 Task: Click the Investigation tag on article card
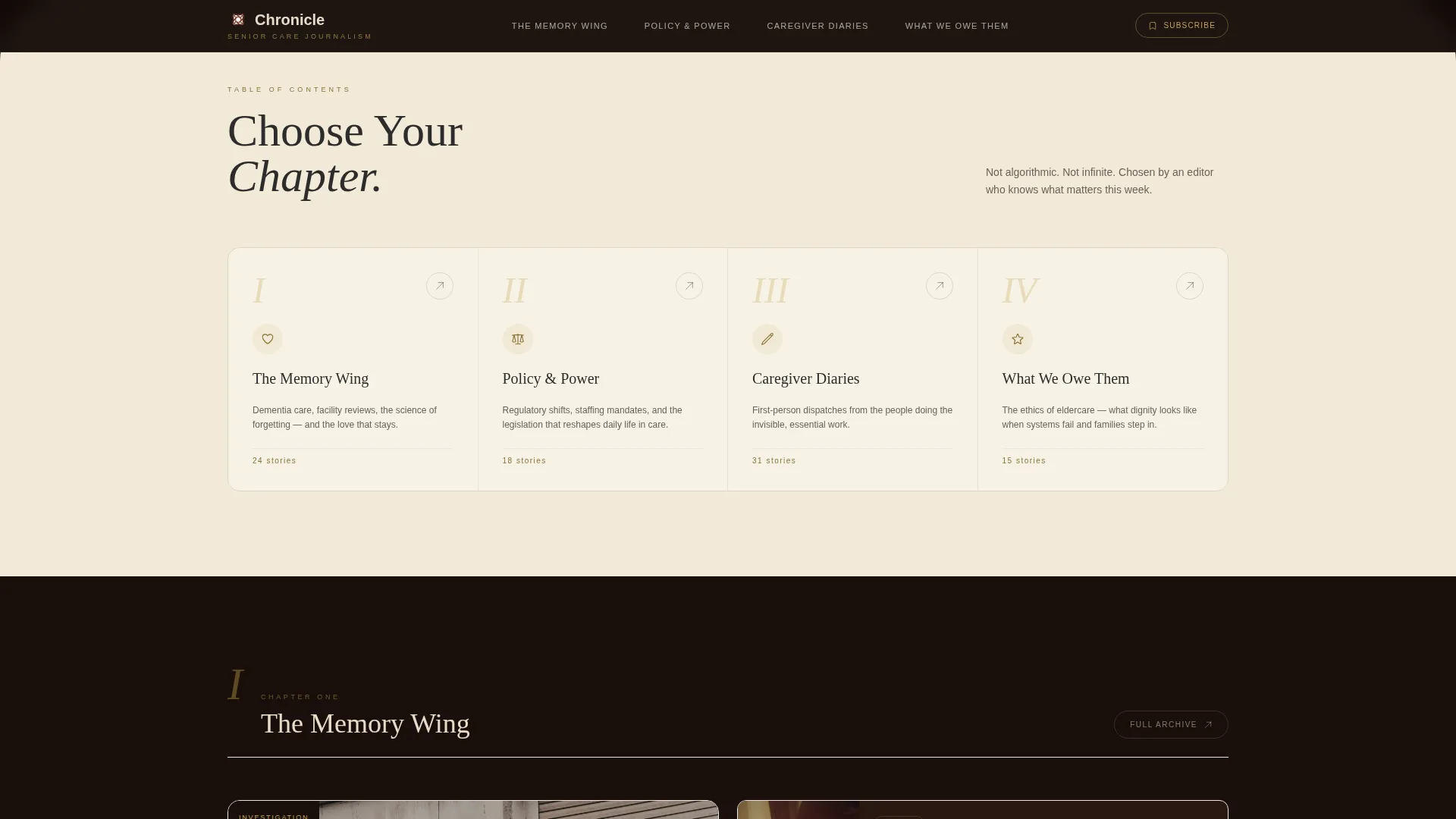(x=274, y=815)
